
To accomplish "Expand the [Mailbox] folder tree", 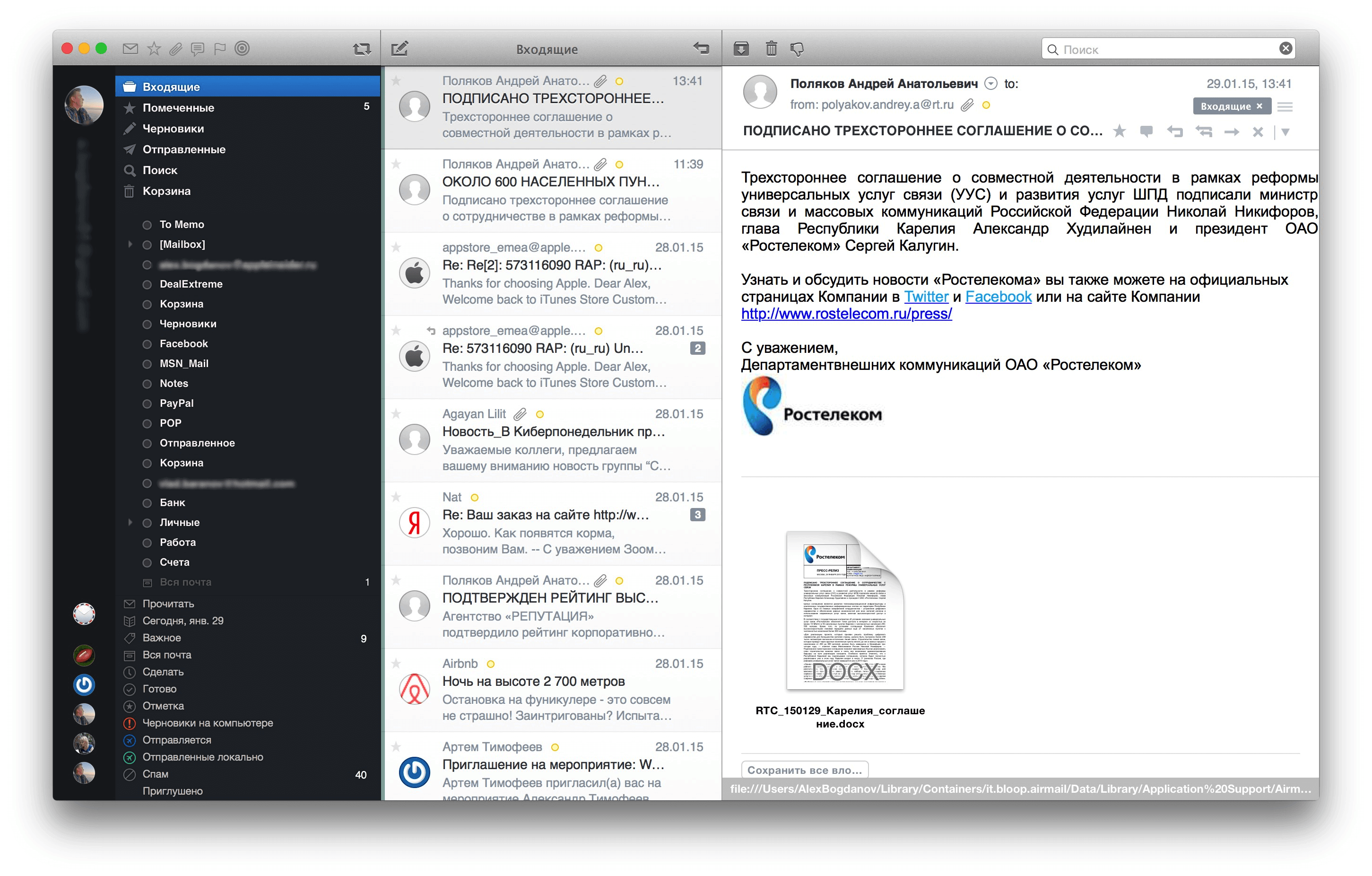I will 130,244.
